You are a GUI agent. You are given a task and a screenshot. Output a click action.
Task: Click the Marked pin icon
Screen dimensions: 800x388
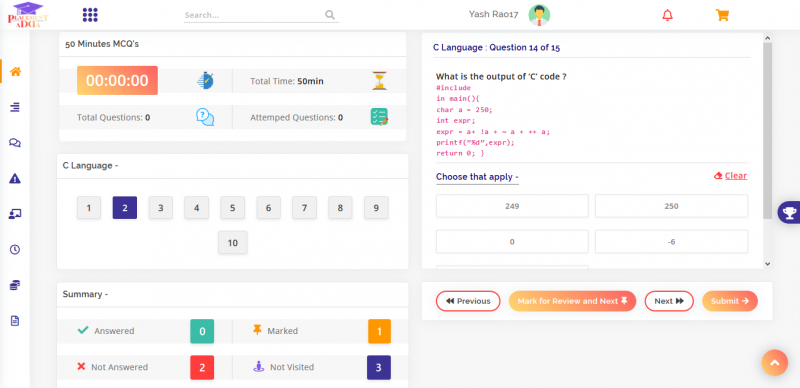[257, 330]
